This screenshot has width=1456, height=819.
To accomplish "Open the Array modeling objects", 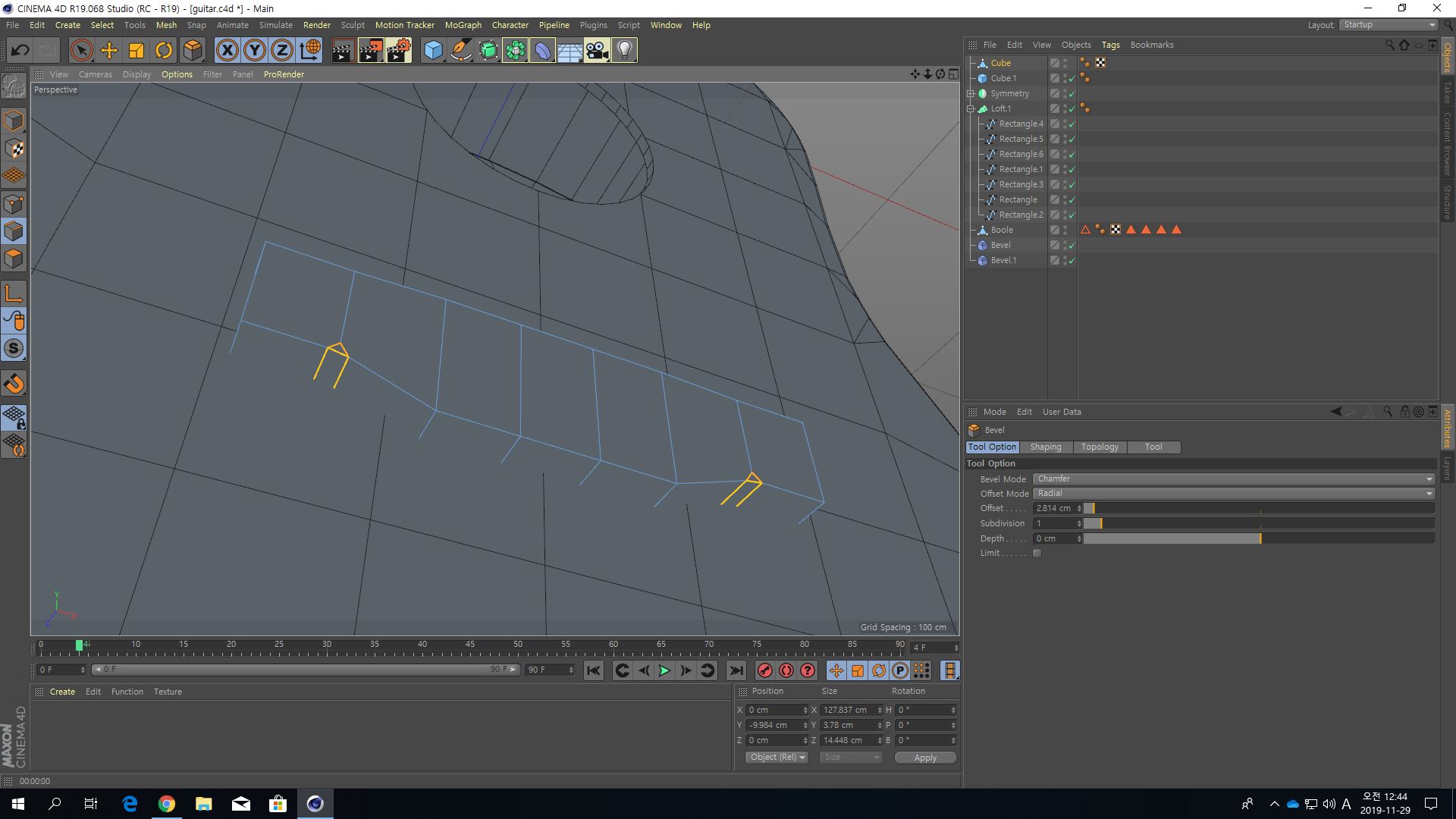I will pyautogui.click(x=516, y=50).
